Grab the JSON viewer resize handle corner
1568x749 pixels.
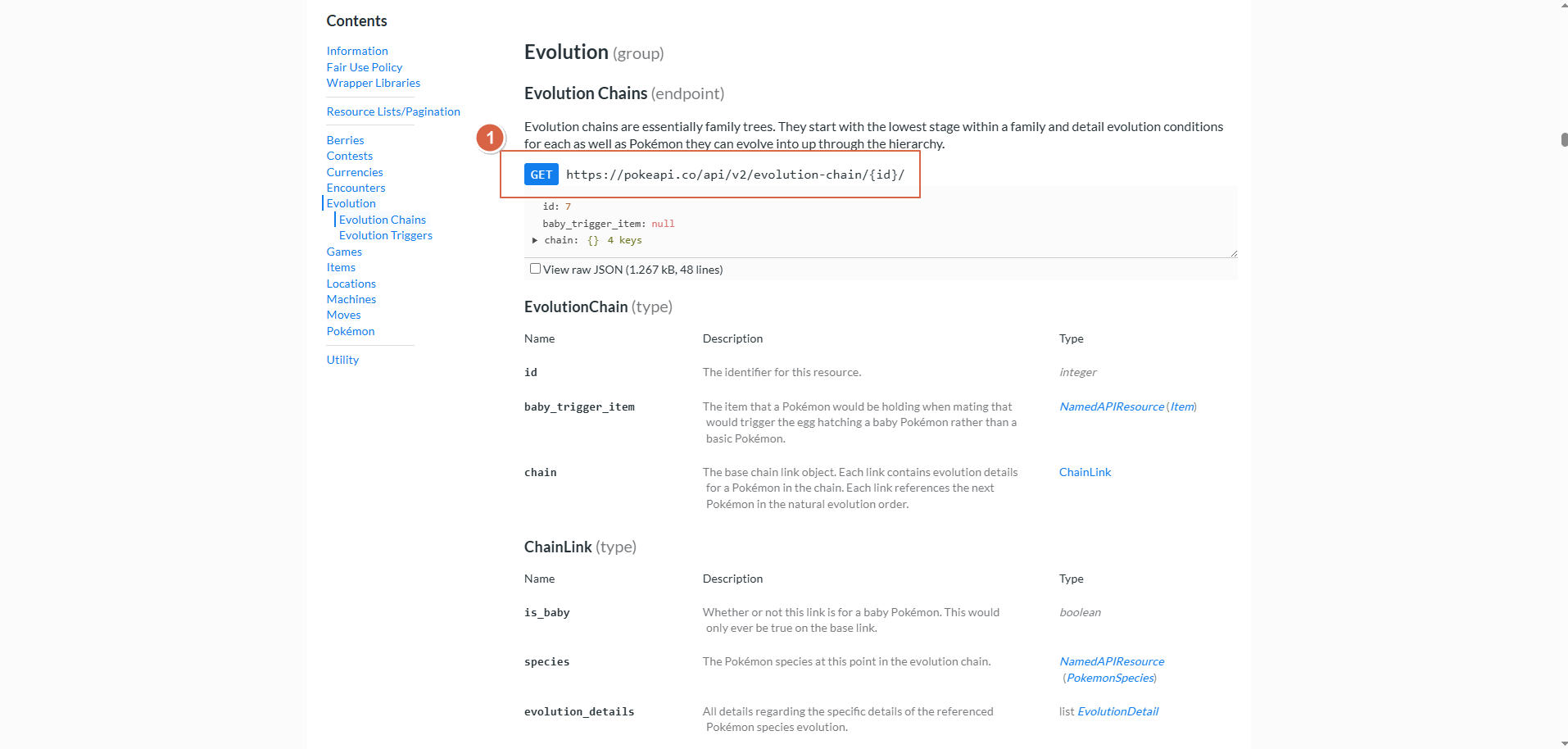[x=1233, y=253]
